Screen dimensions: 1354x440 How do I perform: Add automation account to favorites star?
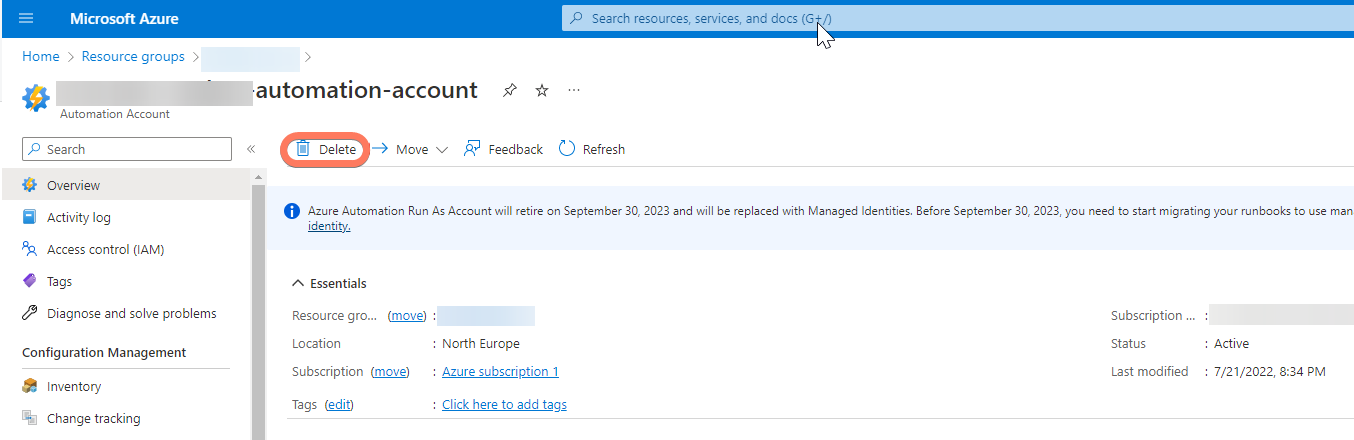tap(542, 90)
